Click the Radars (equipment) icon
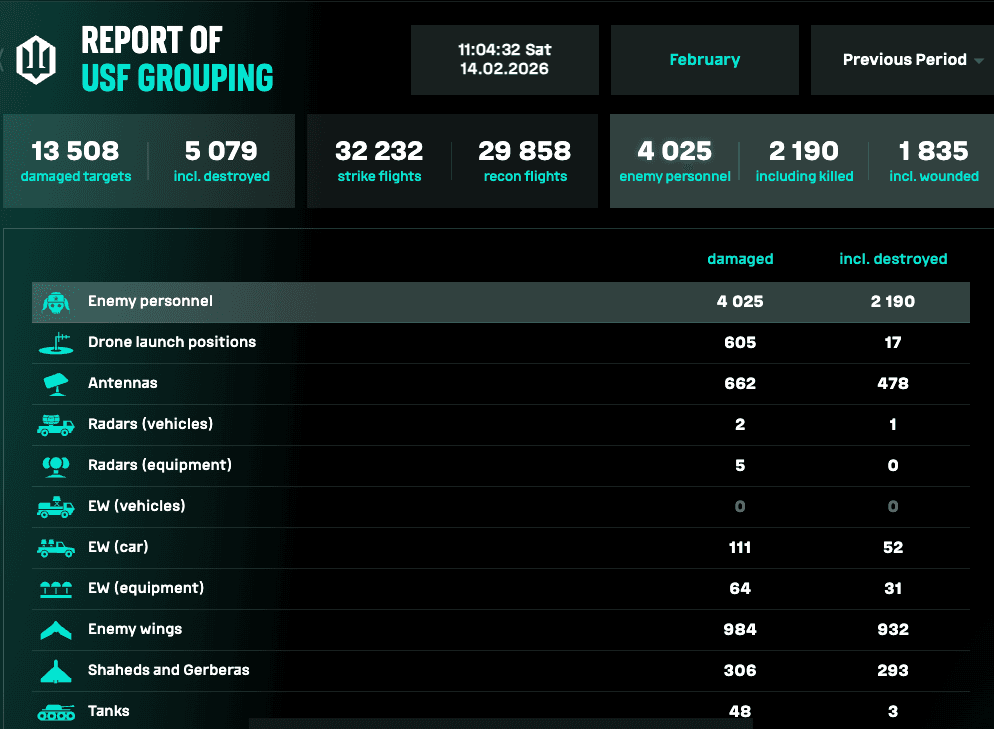The height and width of the screenshot is (729, 994). [x=56, y=466]
